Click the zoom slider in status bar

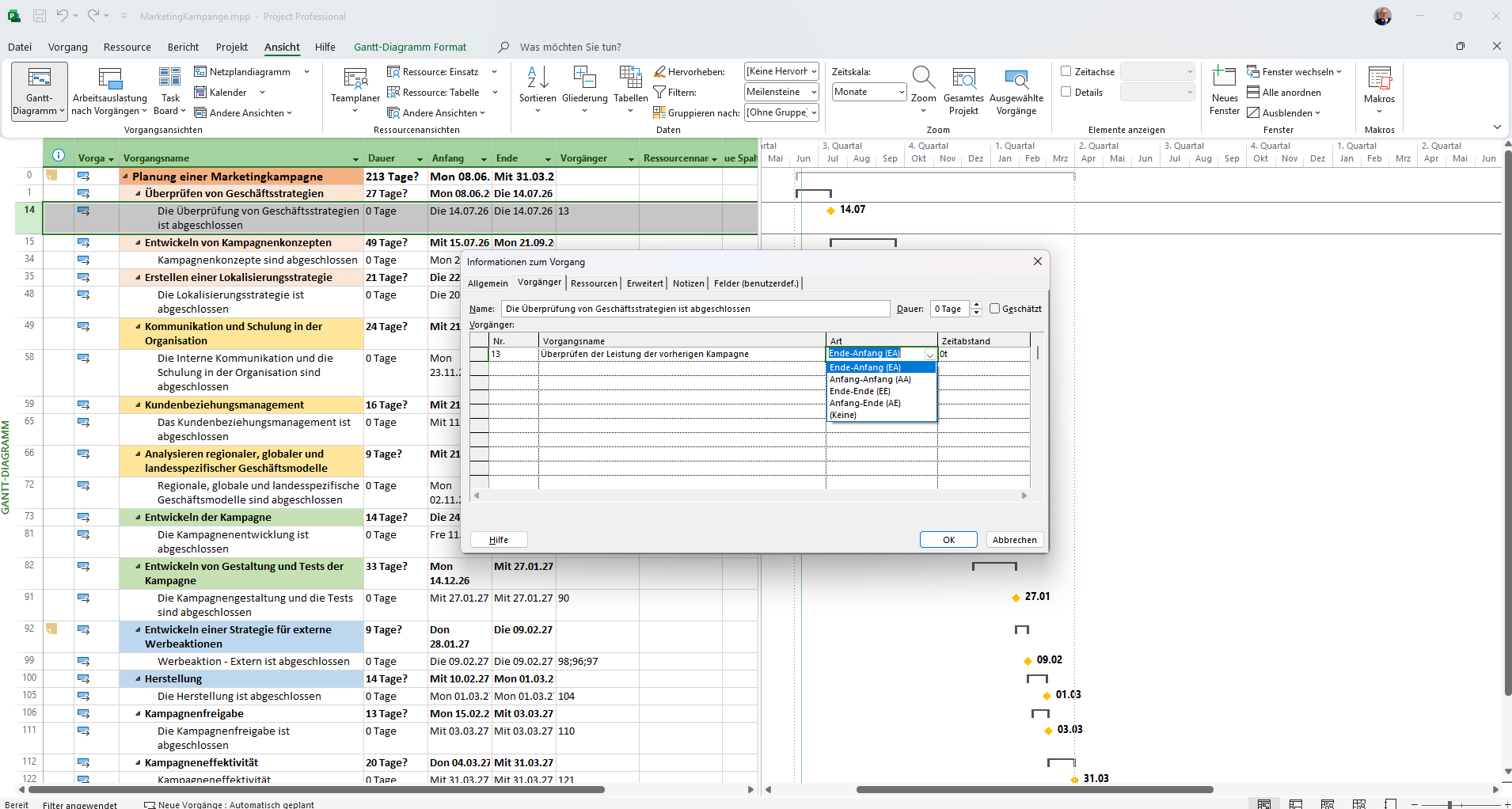(1450, 804)
